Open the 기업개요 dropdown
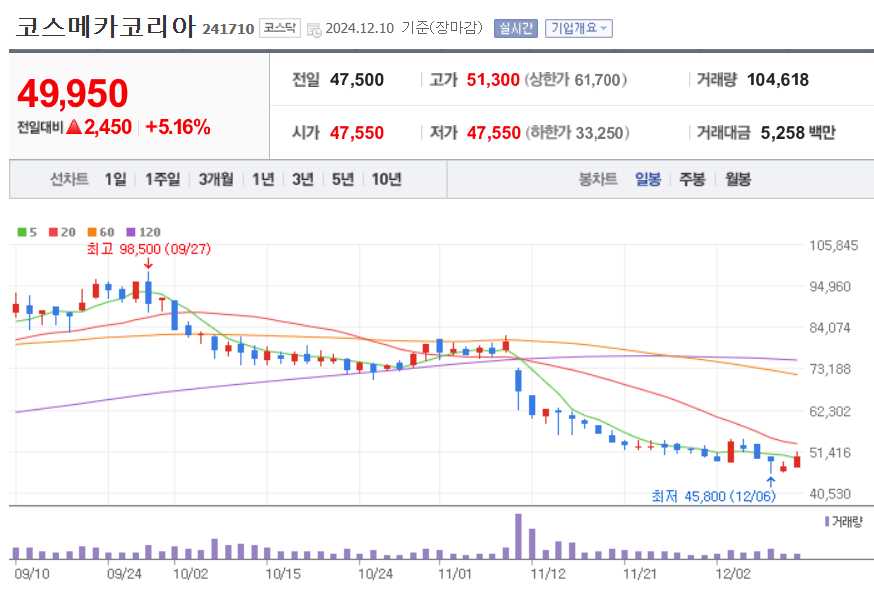The width and height of the screenshot is (874, 597). point(579,28)
